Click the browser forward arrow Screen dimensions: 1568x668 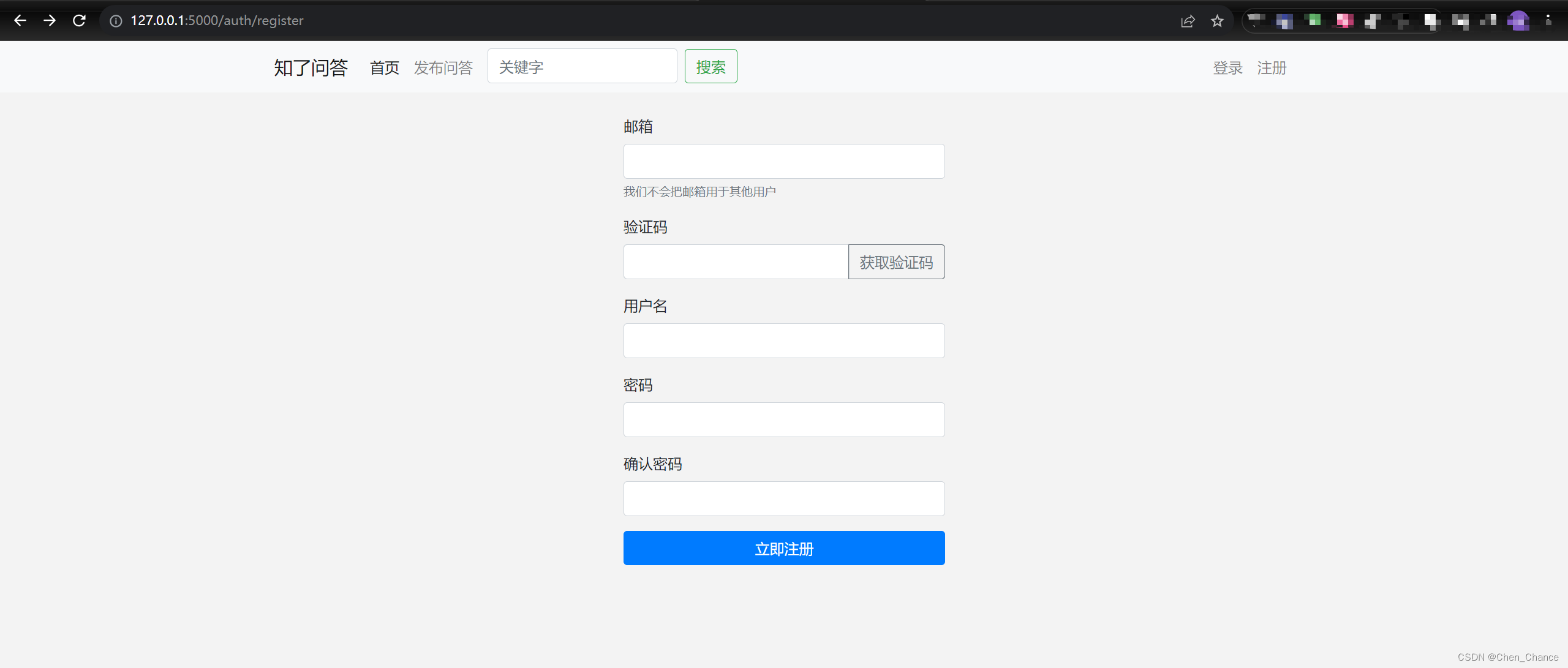tap(50, 20)
